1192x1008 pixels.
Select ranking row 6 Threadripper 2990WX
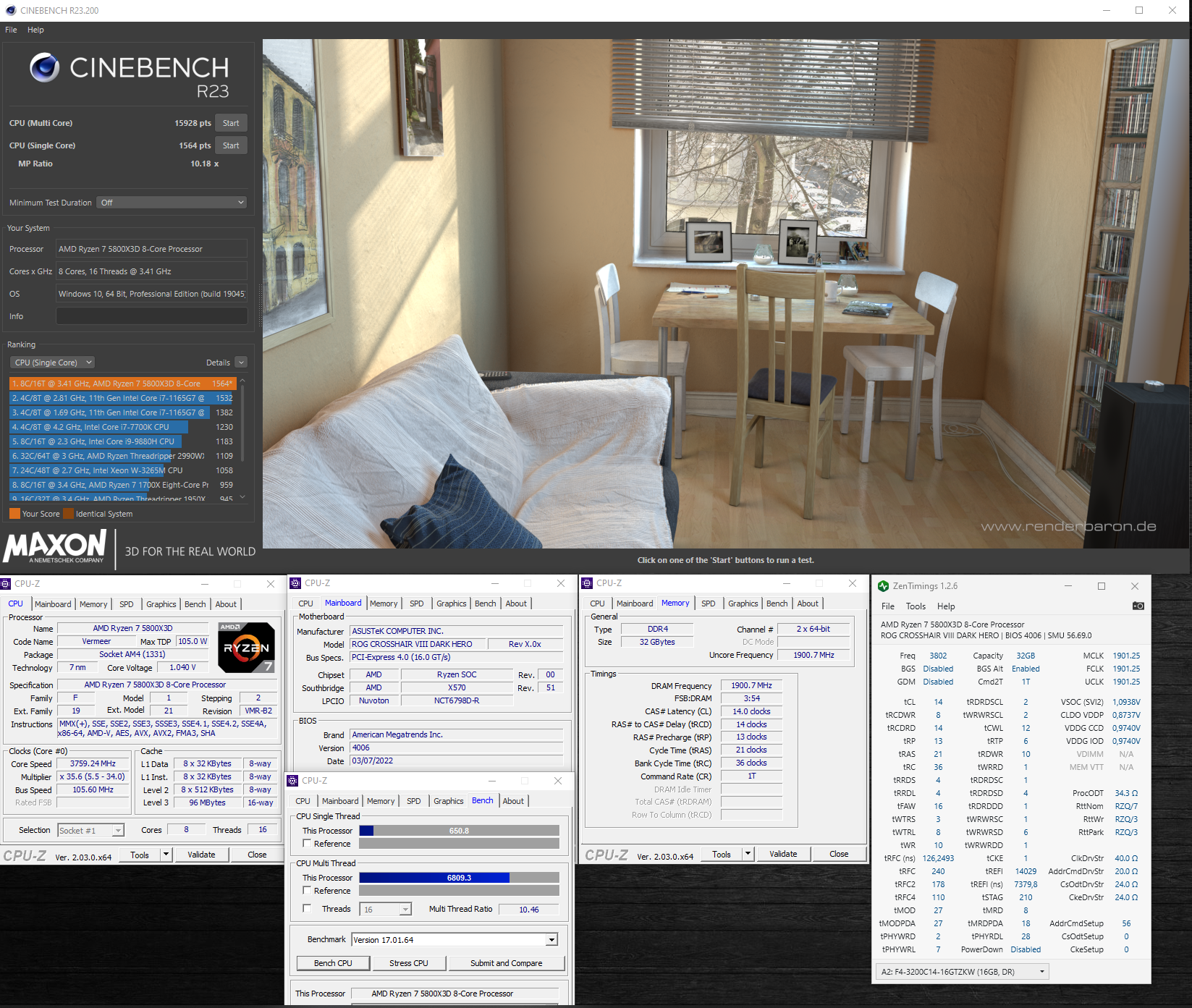pyautogui.click(x=122, y=456)
